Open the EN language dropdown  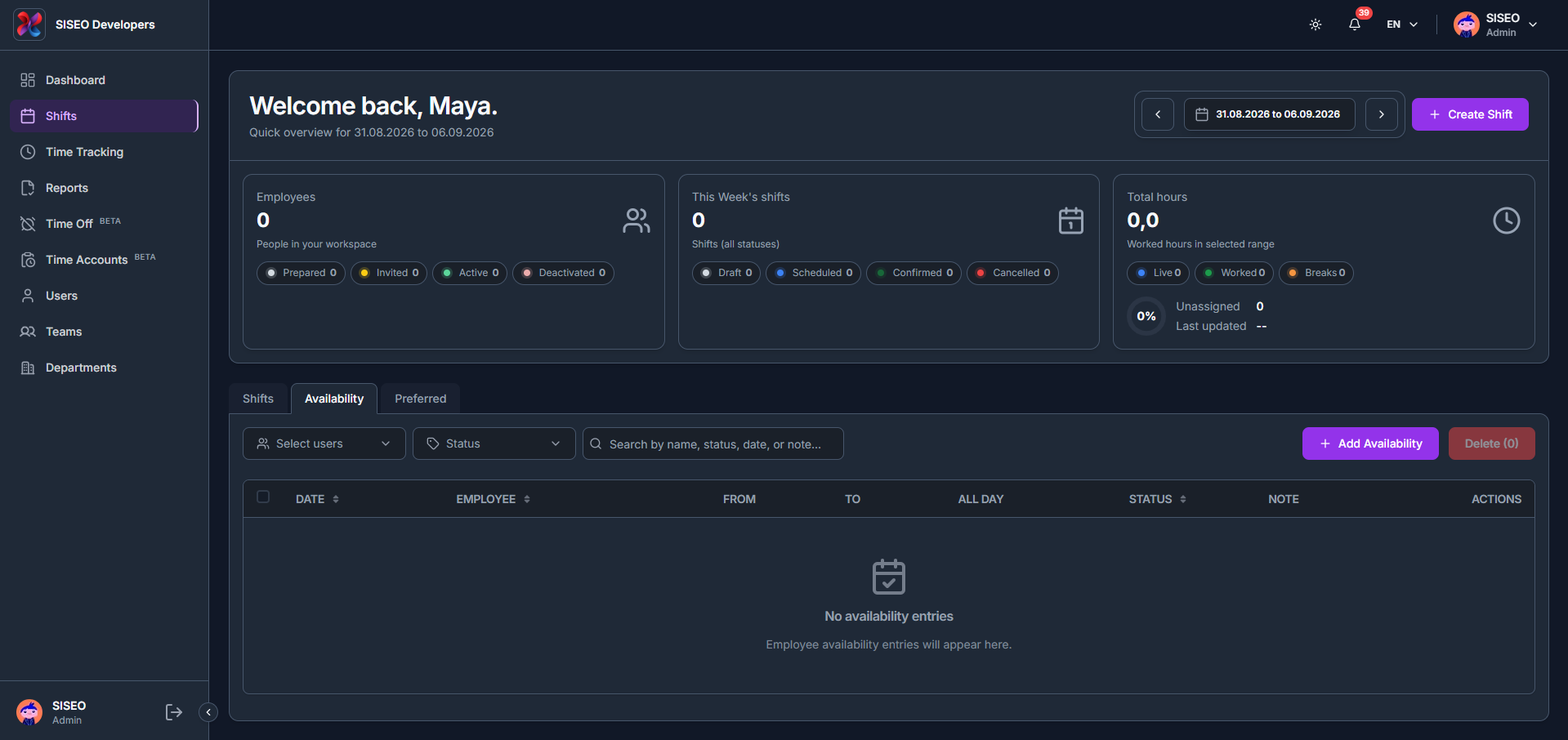pos(1402,25)
